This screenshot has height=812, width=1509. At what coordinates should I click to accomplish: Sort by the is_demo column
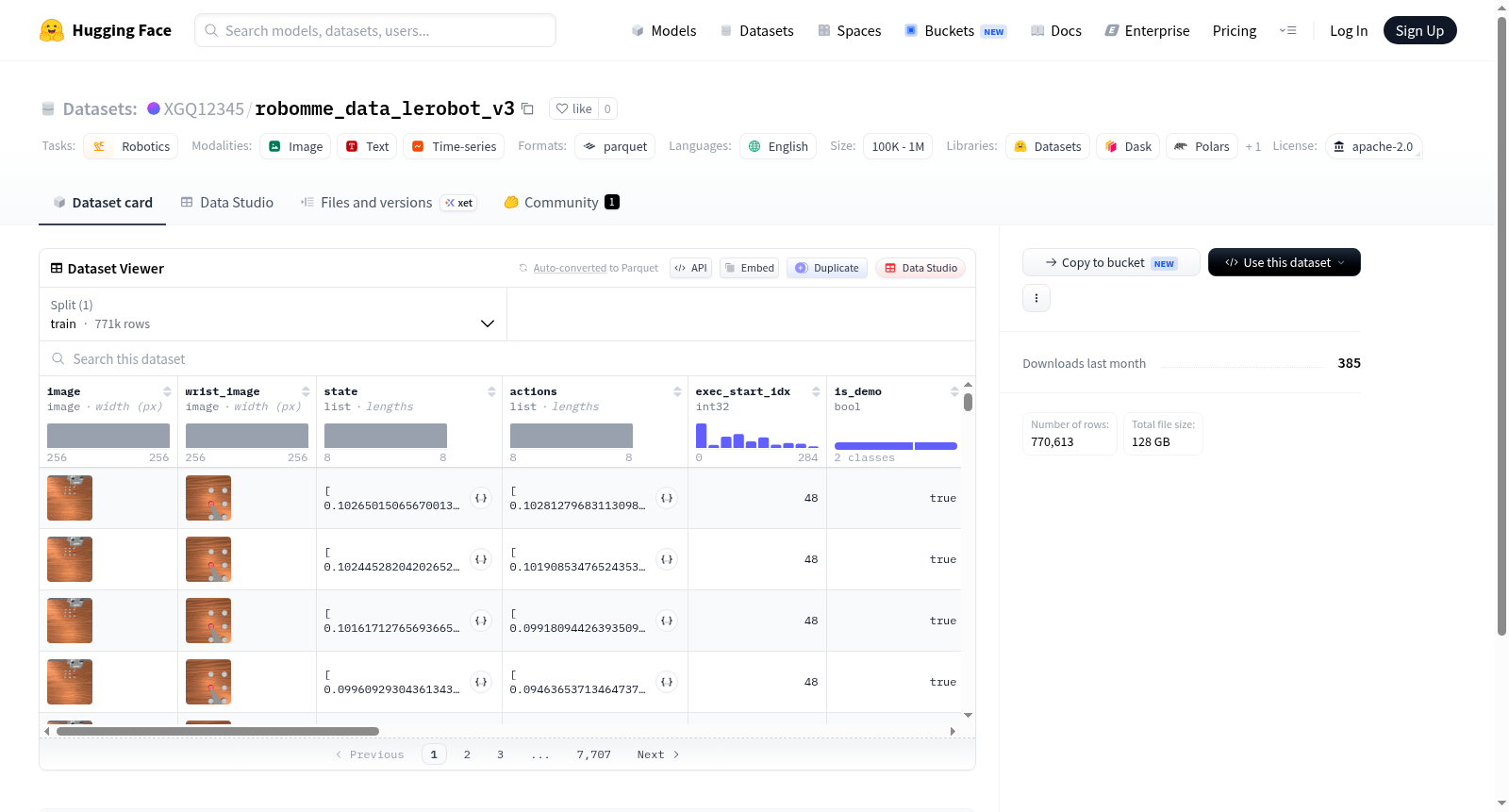[954, 391]
